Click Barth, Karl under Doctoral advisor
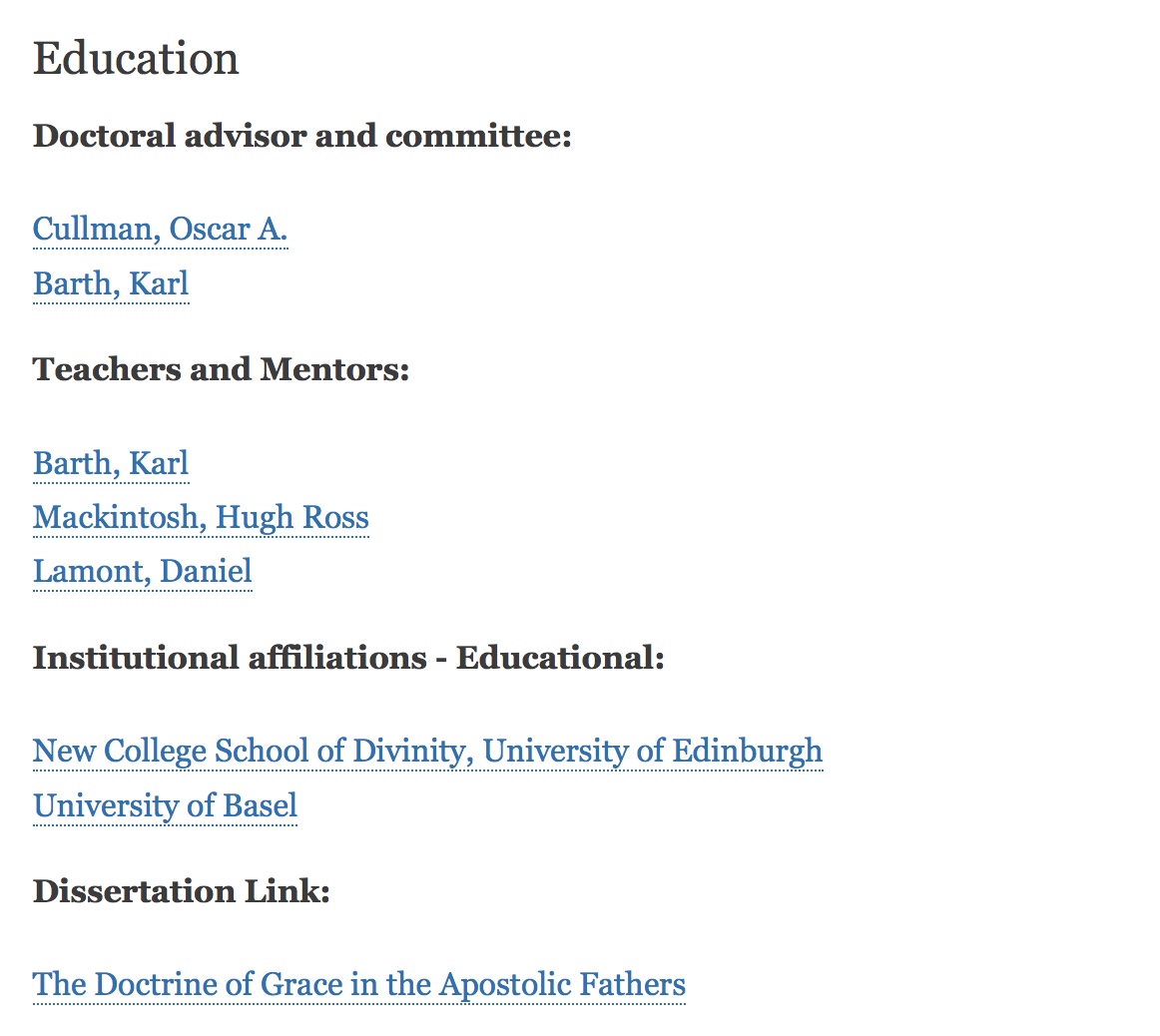This screenshot has height=1036, width=1160. point(111,284)
